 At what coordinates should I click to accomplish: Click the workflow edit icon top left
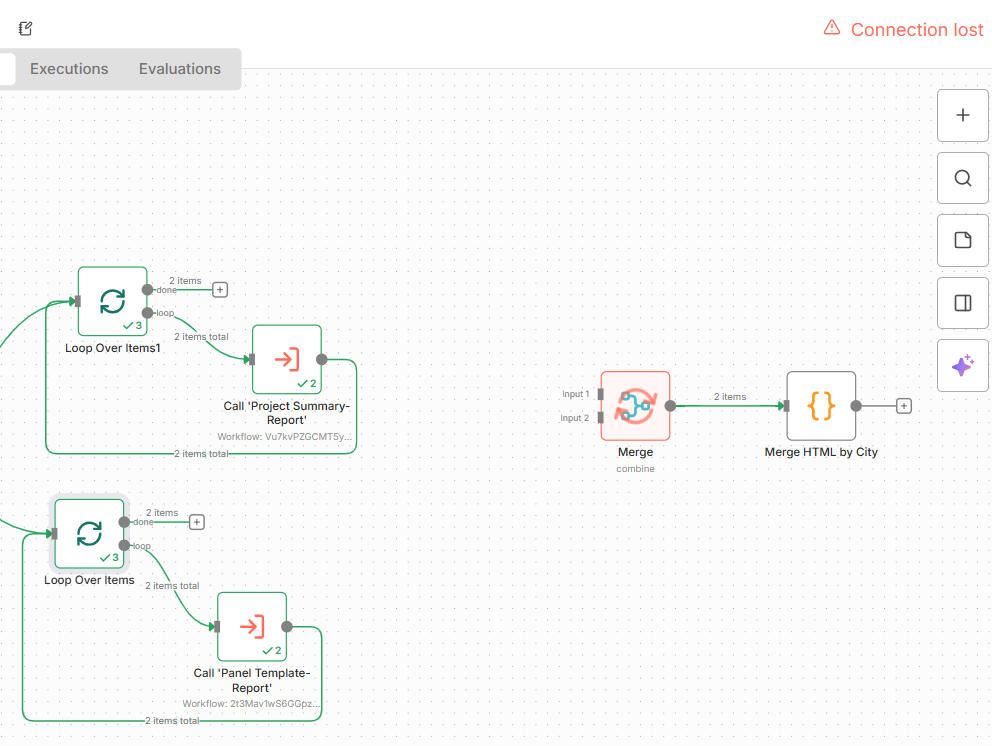[x=24, y=28]
